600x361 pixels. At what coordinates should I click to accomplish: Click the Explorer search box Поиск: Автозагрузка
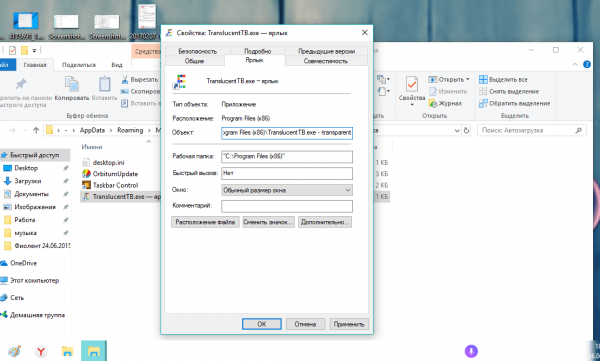pos(532,130)
